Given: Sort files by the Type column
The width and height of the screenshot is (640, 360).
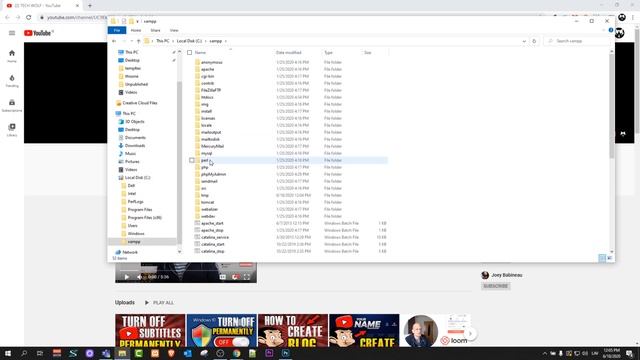Looking at the screenshot, I should (x=329, y=53).
